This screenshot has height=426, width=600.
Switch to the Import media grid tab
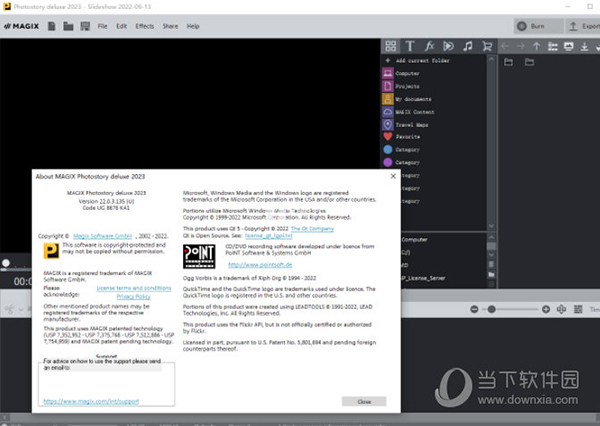pos(391,46)
